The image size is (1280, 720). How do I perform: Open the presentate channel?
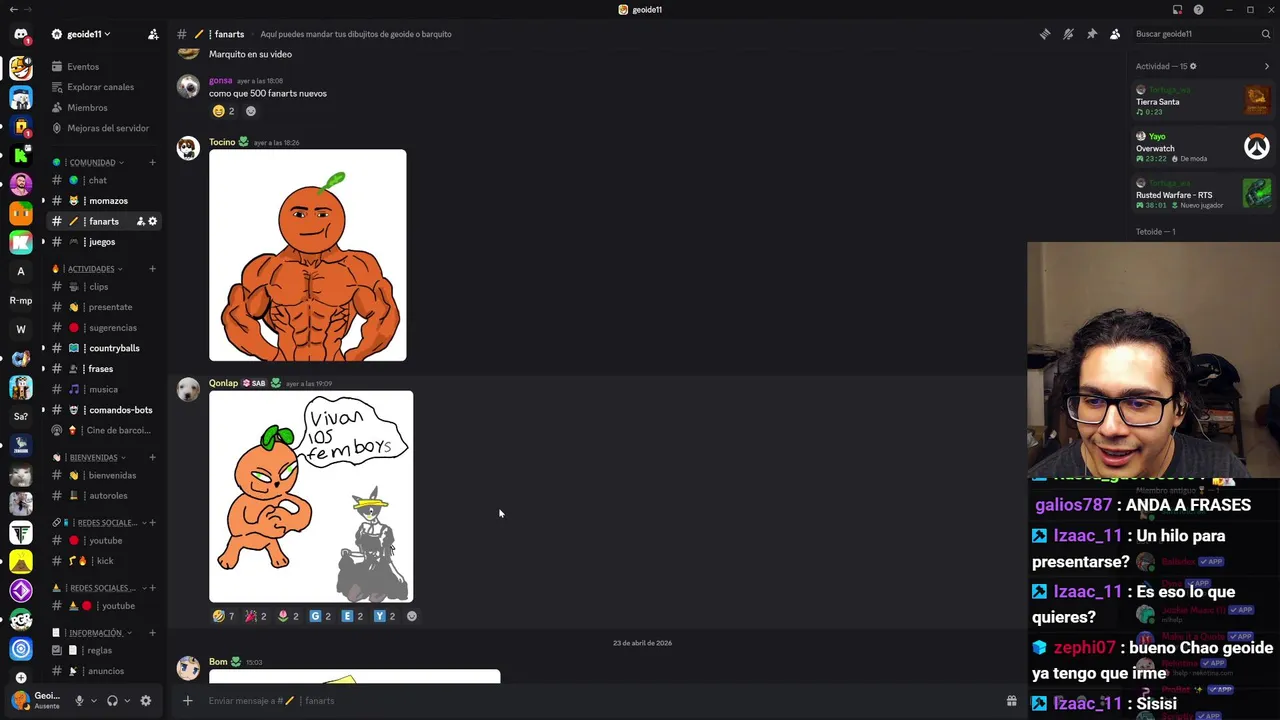pos(104,307)
